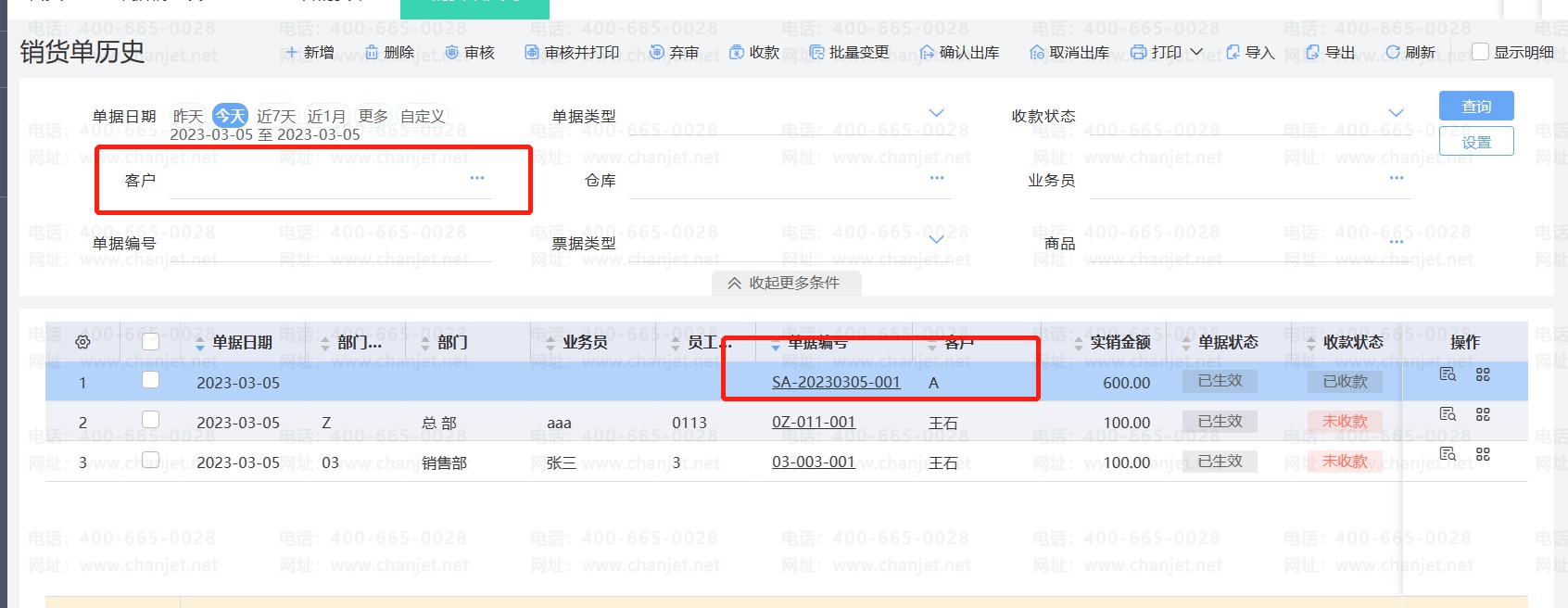Click 取消出库 cancel outbound
This screenshot has width=1568, height=608.
point(1069,52)
